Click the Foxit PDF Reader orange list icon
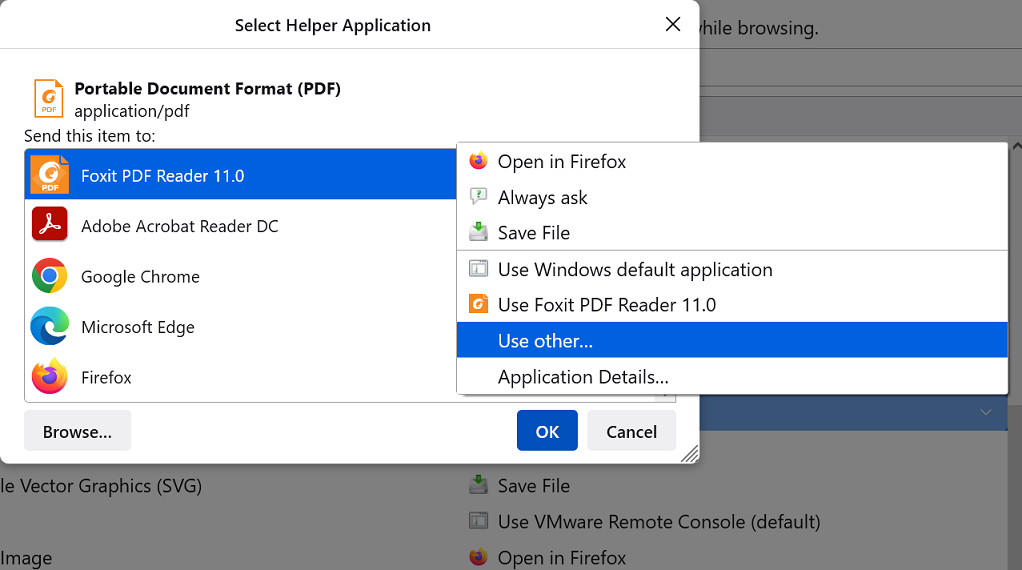This screenshot has width=1022, height=570. tap(50, 175)
